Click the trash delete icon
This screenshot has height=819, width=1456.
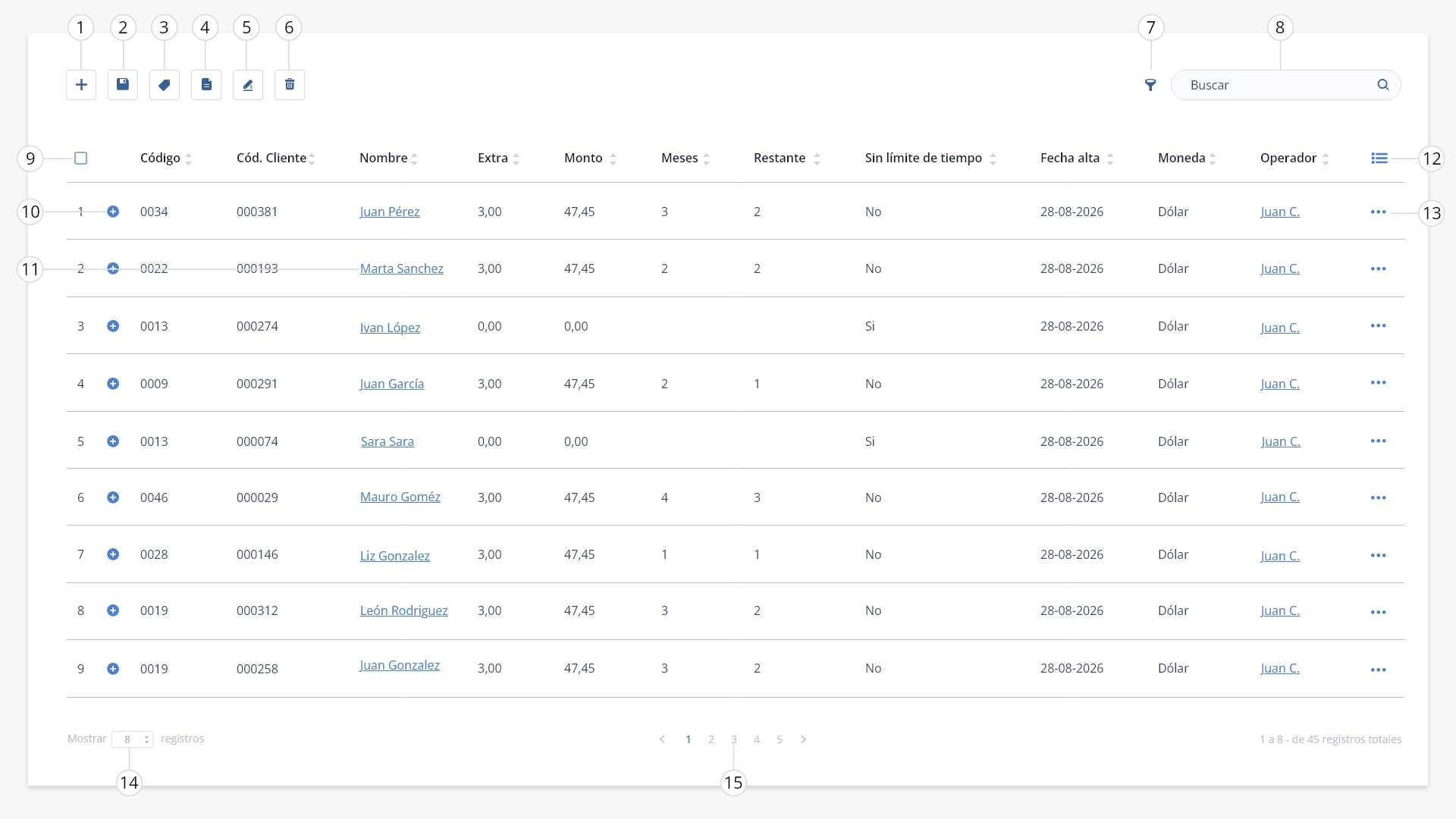[x=290, y=85]
